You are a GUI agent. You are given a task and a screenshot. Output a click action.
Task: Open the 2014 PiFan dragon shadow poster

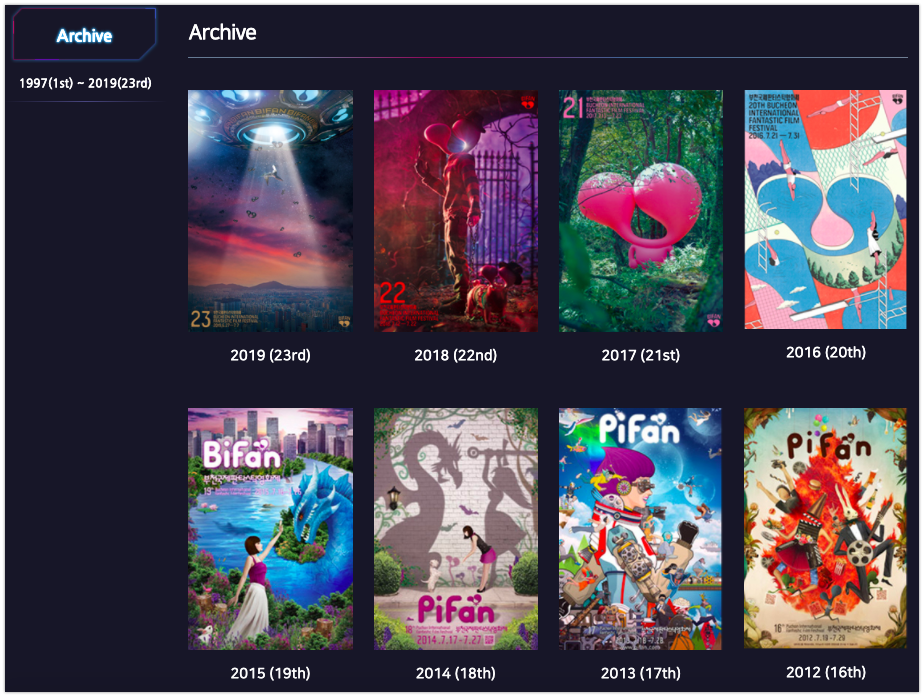coord(456,529)
